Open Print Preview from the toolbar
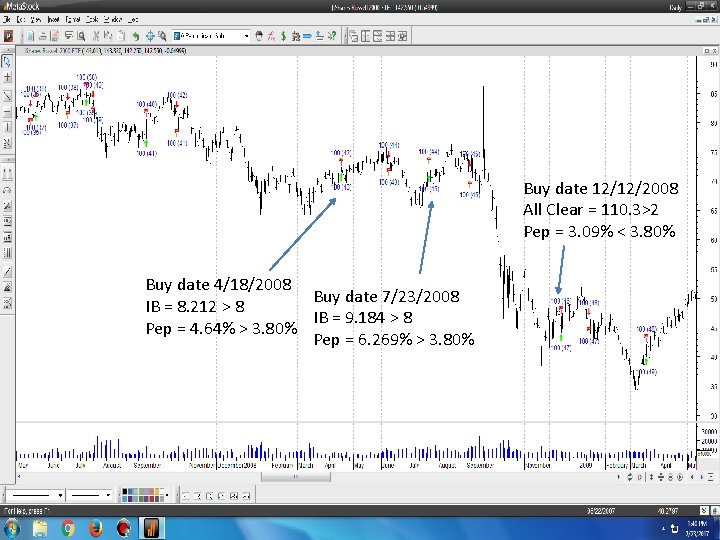Viewport: 720px width, 540px height. tap(81, 36)
